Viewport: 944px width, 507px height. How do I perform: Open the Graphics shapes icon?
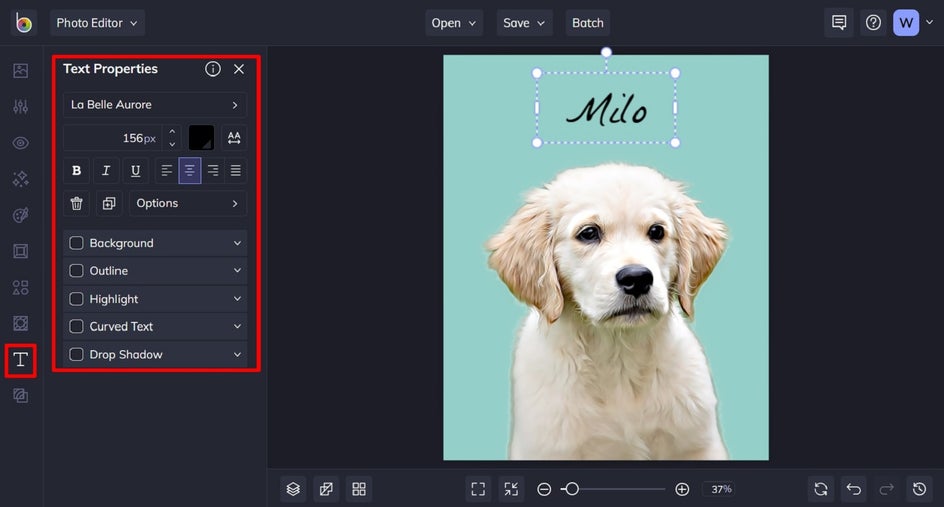20,287
